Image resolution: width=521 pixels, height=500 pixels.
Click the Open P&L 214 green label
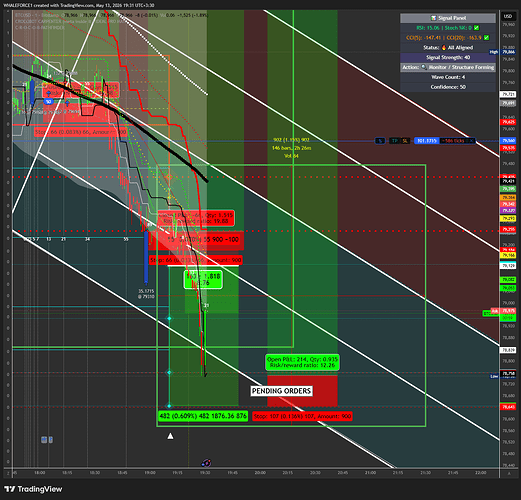302,362
